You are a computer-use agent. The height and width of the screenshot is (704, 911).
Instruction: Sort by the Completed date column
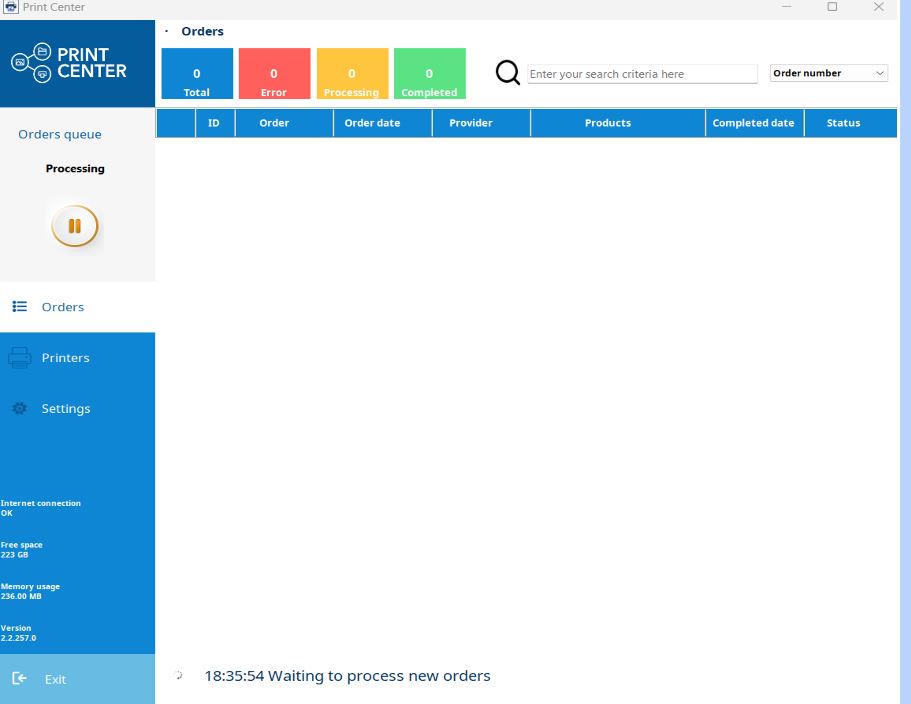tap(753, 123)
